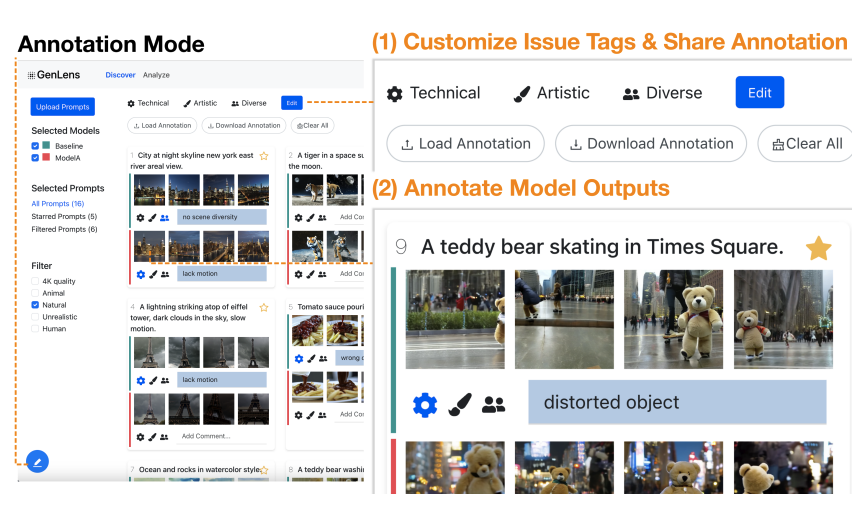This screenshot has height=512, width=863.
Task: Click people icon beside Eiffel card 'Add Comment...' field
Action: 164,437
